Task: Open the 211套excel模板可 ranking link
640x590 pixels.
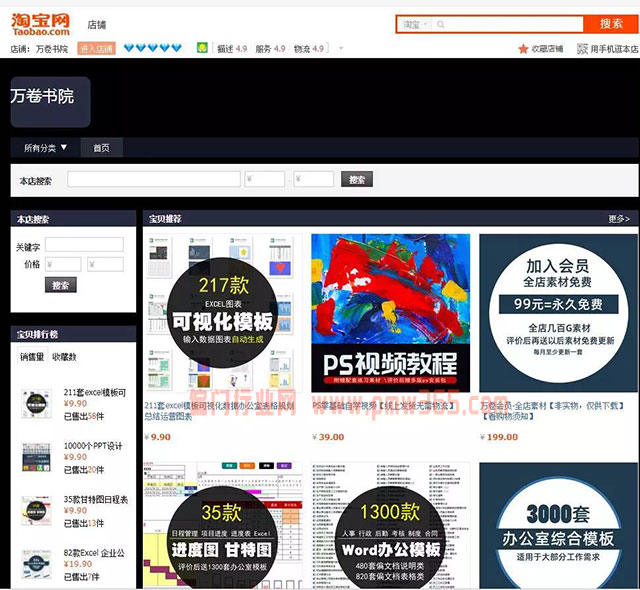Action: point(95,393)
